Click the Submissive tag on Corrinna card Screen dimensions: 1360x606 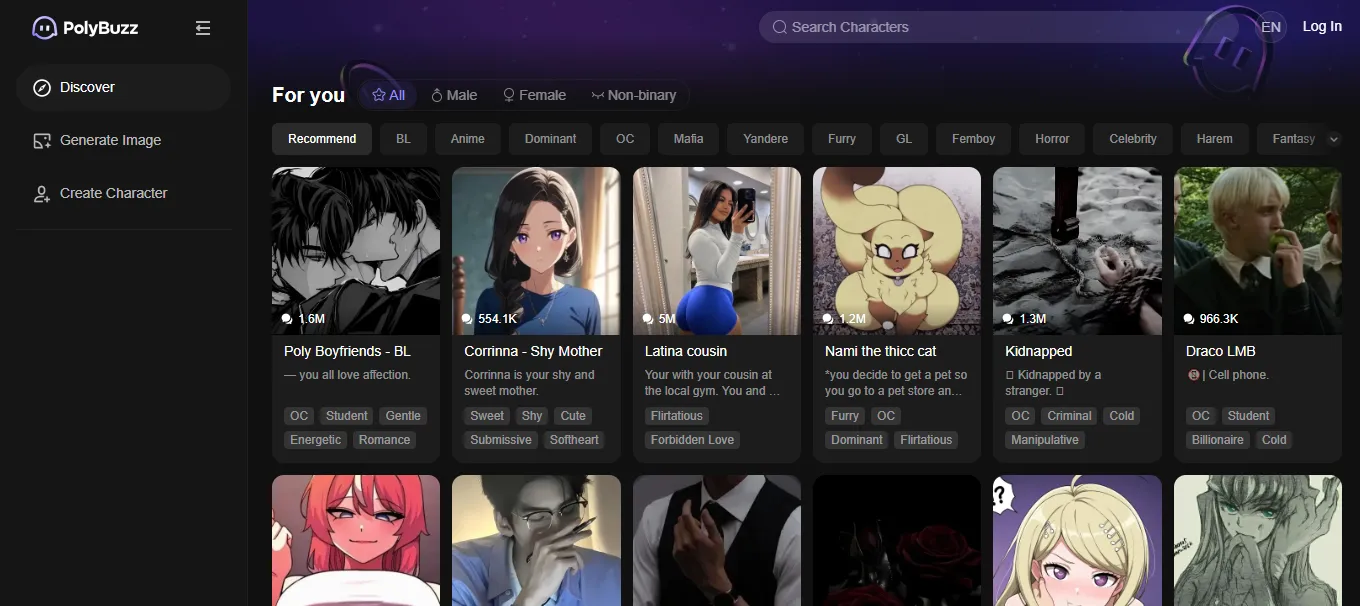(501, 440)
